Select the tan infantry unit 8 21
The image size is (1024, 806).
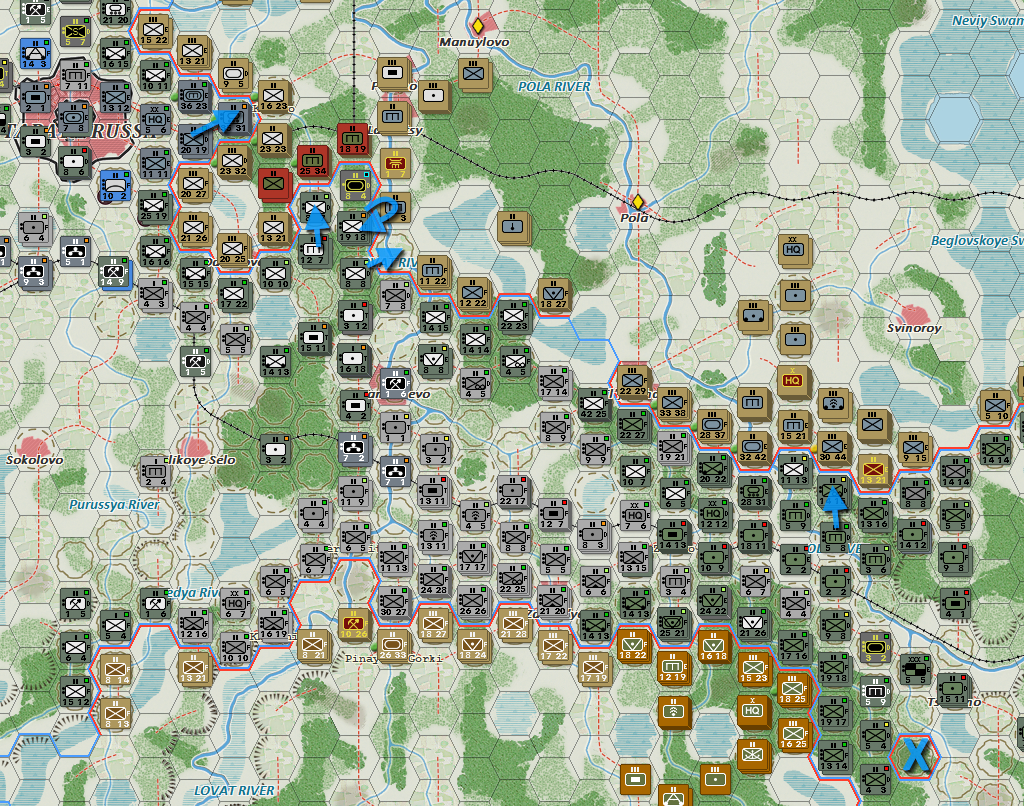pos(313,645)
